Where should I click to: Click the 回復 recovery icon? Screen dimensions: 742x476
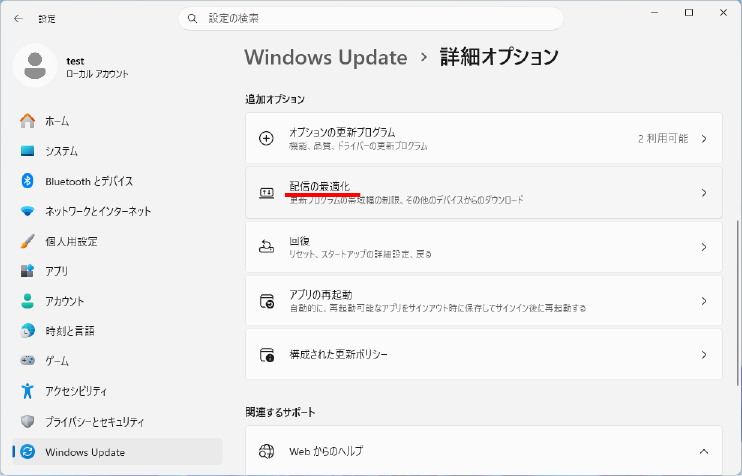click(x=266, y=247)
